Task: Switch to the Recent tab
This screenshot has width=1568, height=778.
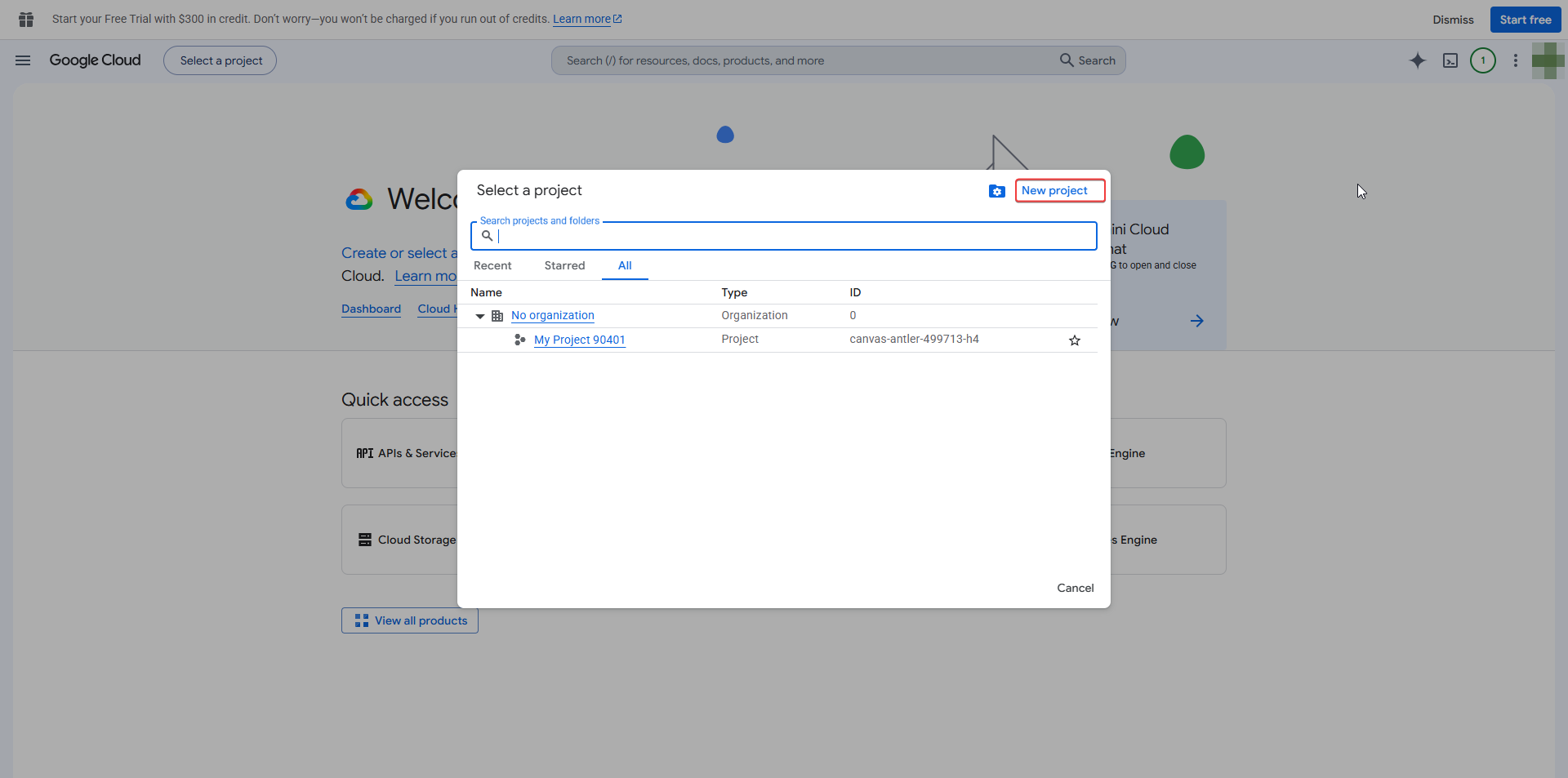Action: [492, 265]
